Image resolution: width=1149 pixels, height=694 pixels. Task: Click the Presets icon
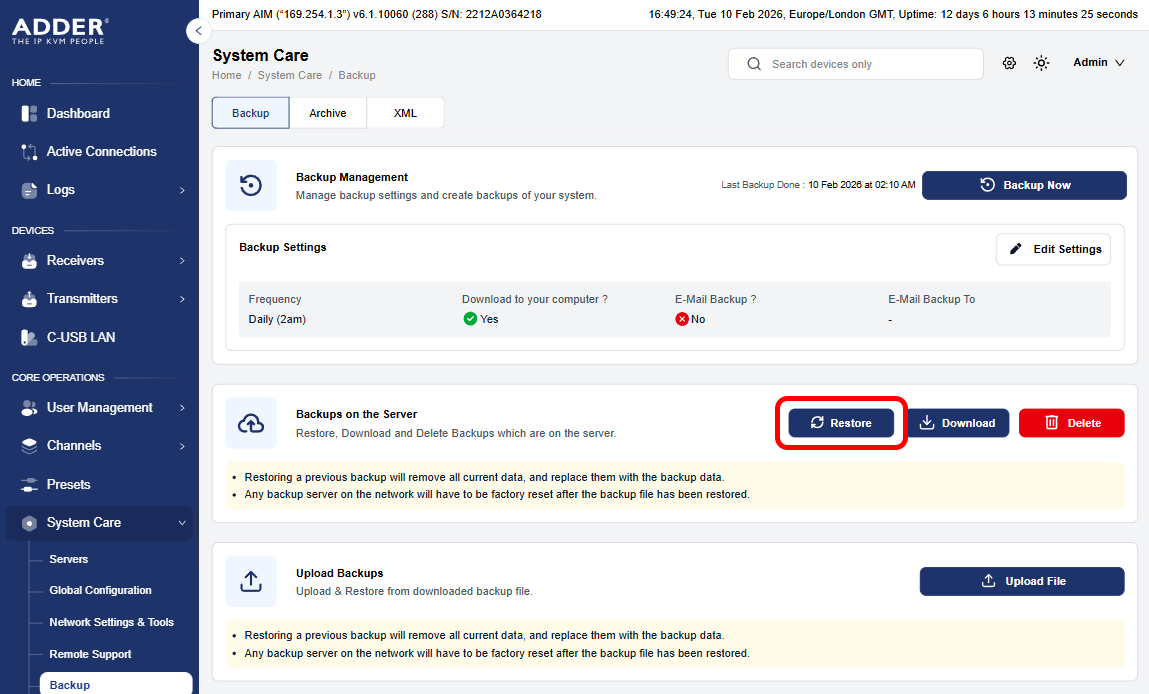(x=29, y=484)
